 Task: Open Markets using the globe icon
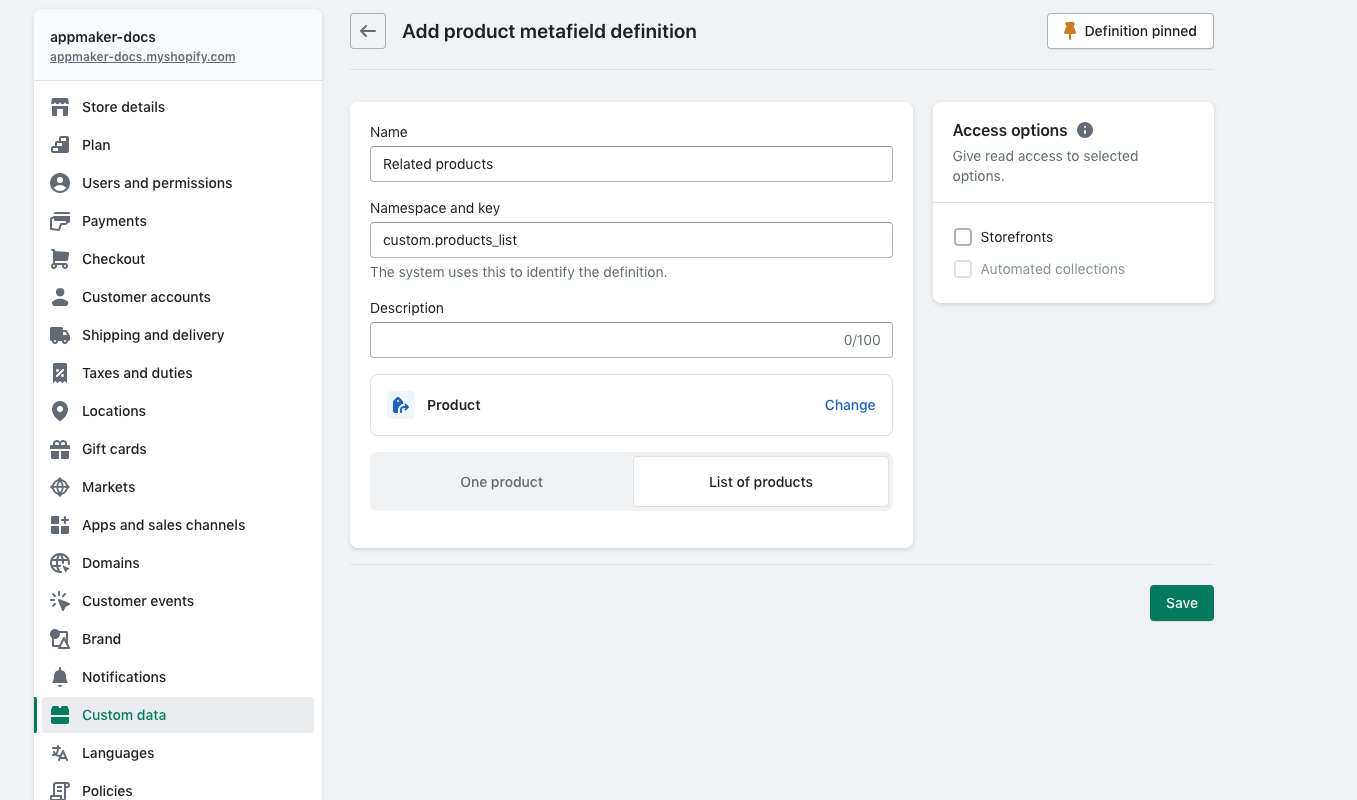(60, 487)
